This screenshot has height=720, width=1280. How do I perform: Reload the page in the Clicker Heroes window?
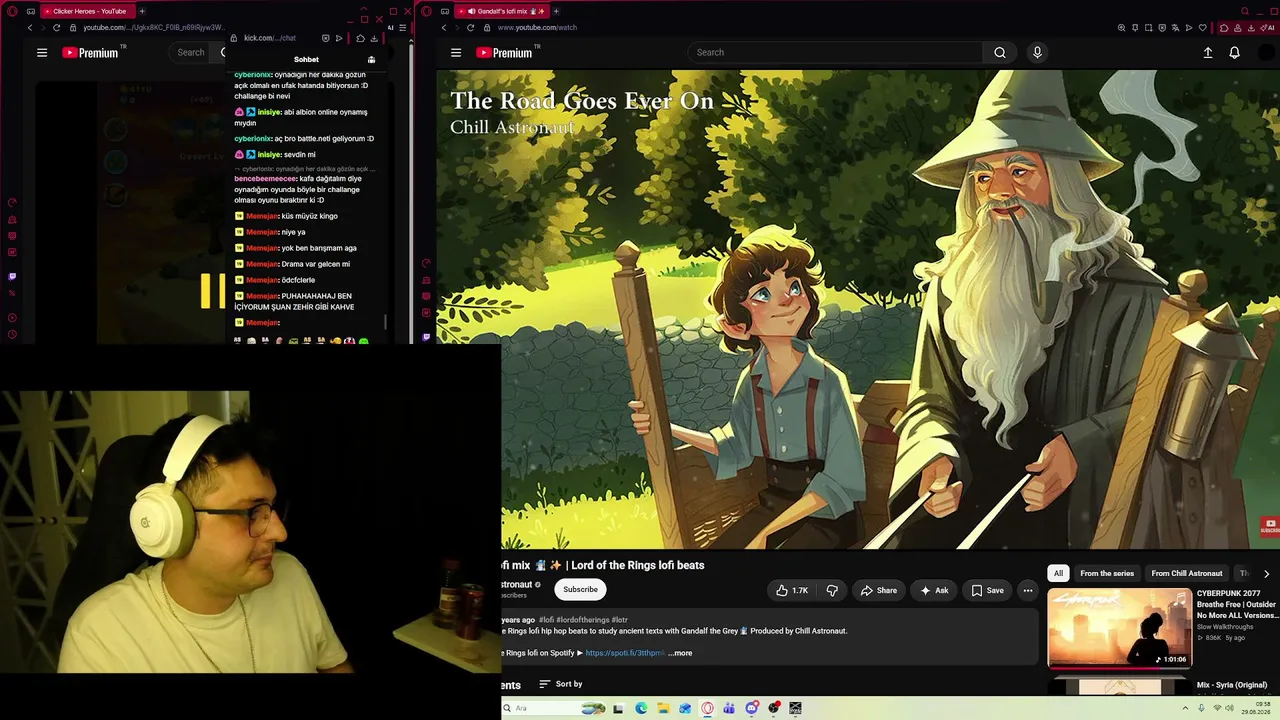coord(56,27)
